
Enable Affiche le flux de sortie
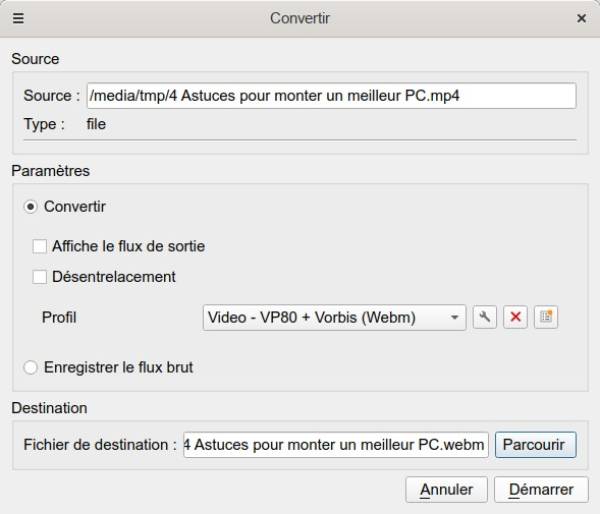[x=40, y=246]
